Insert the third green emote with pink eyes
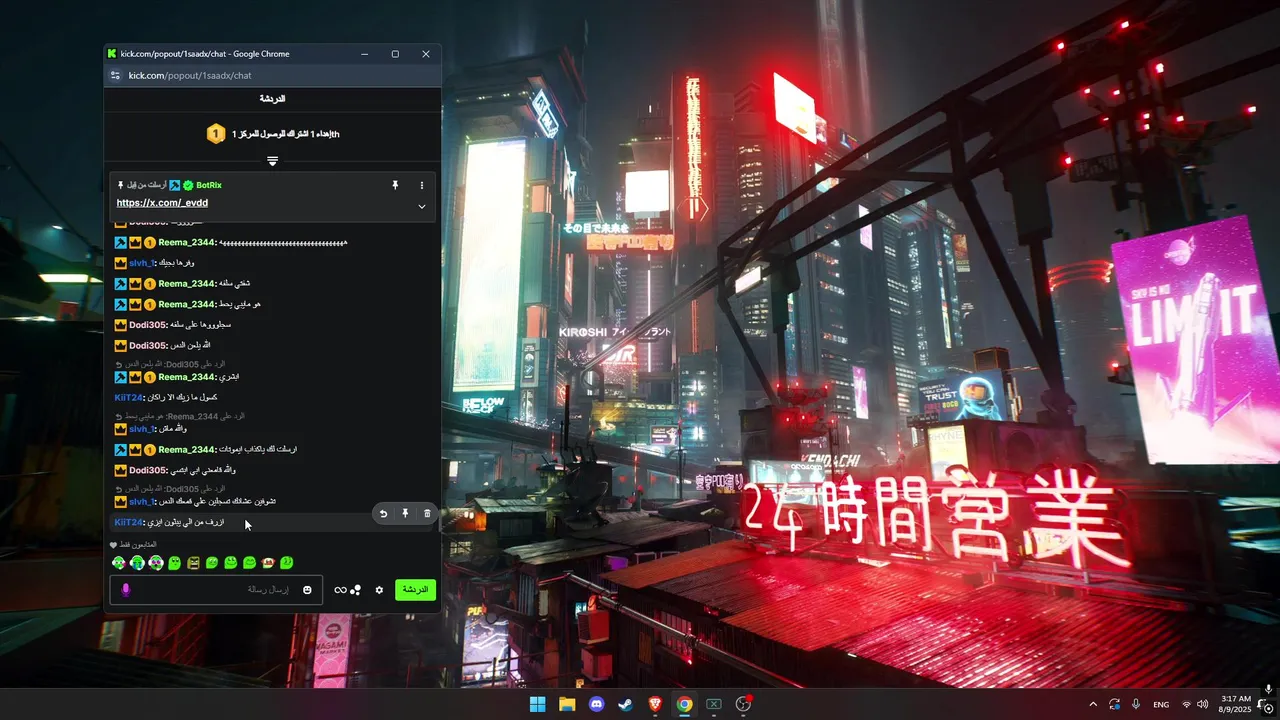 tap(156, 563)
